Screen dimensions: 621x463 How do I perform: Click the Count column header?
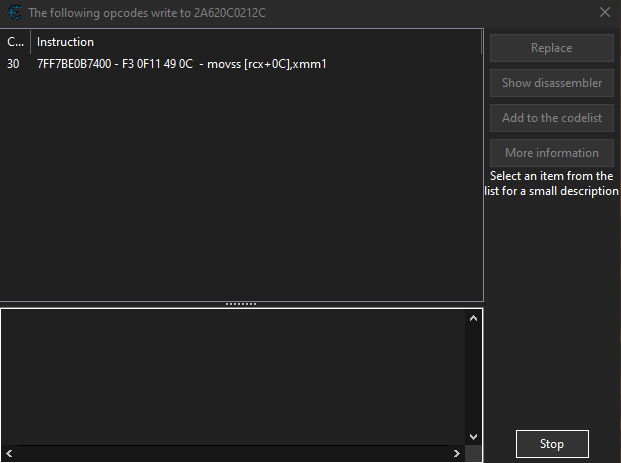[x=15, y=42]
